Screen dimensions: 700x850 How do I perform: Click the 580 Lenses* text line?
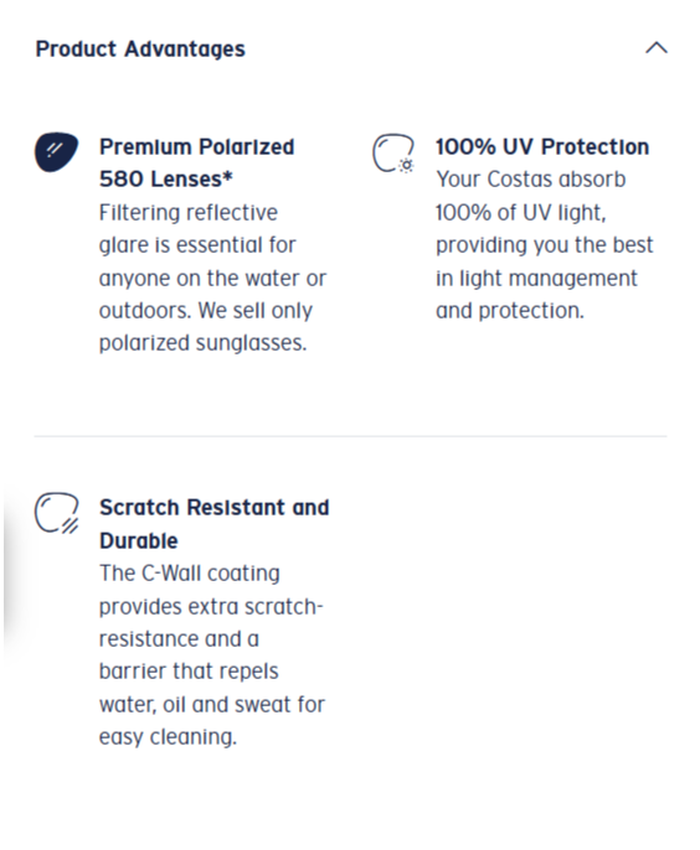[x=159, y=180]
